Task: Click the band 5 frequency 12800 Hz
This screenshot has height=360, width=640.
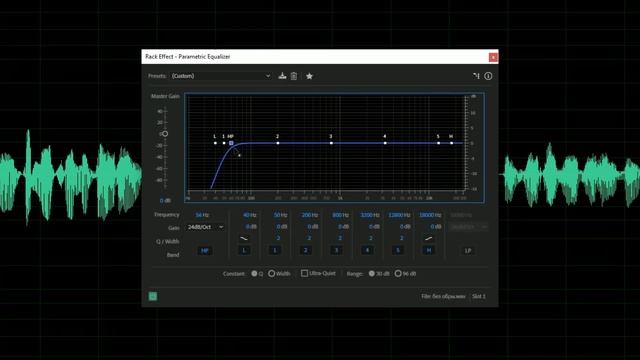Action: [x=399, y=215]
